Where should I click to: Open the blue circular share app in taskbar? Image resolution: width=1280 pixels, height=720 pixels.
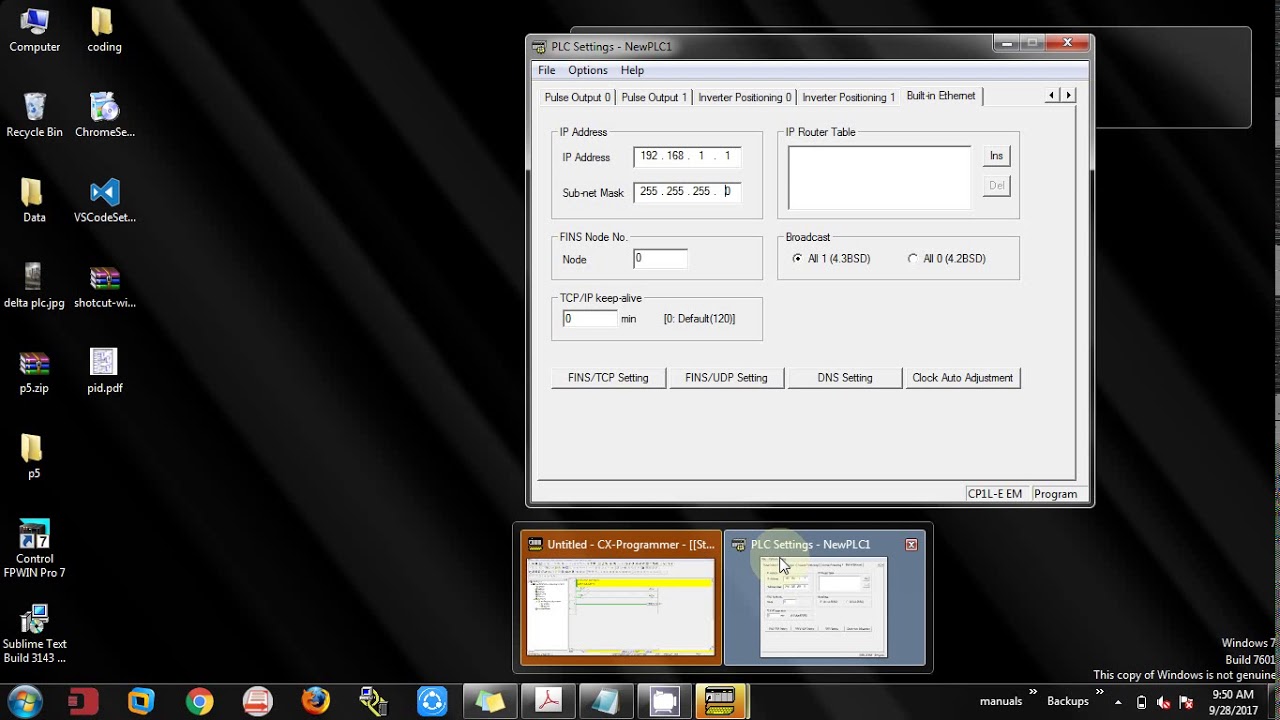tap(432, 702)
